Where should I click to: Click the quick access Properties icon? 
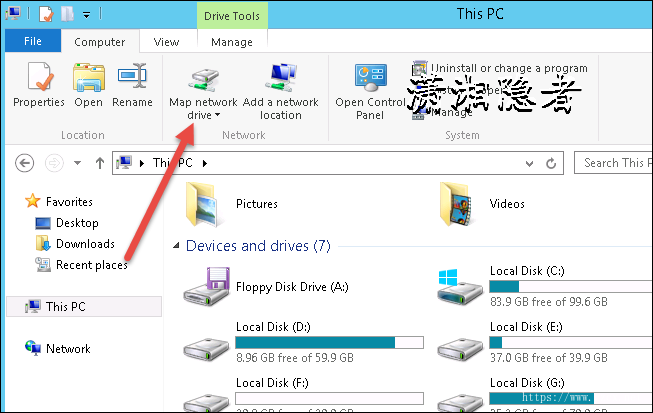click(x=46, y=14)
